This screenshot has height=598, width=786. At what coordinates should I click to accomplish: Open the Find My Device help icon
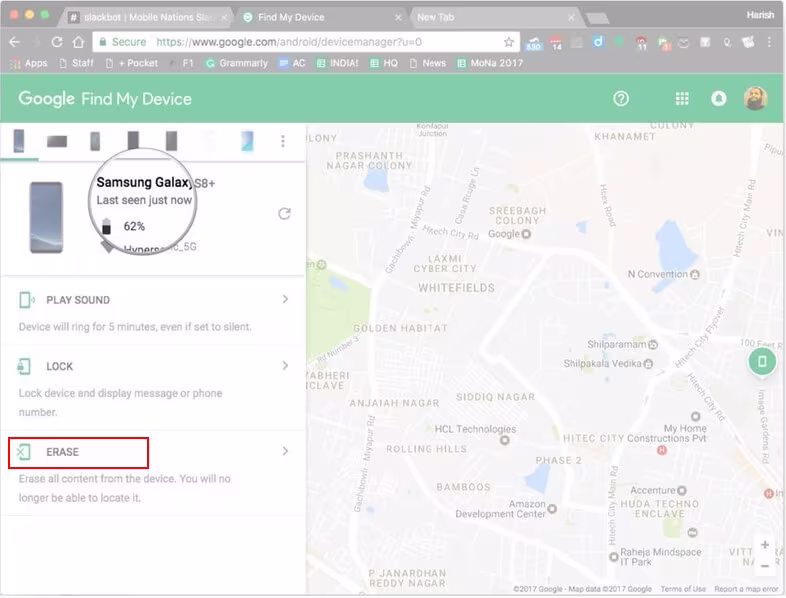621,99
